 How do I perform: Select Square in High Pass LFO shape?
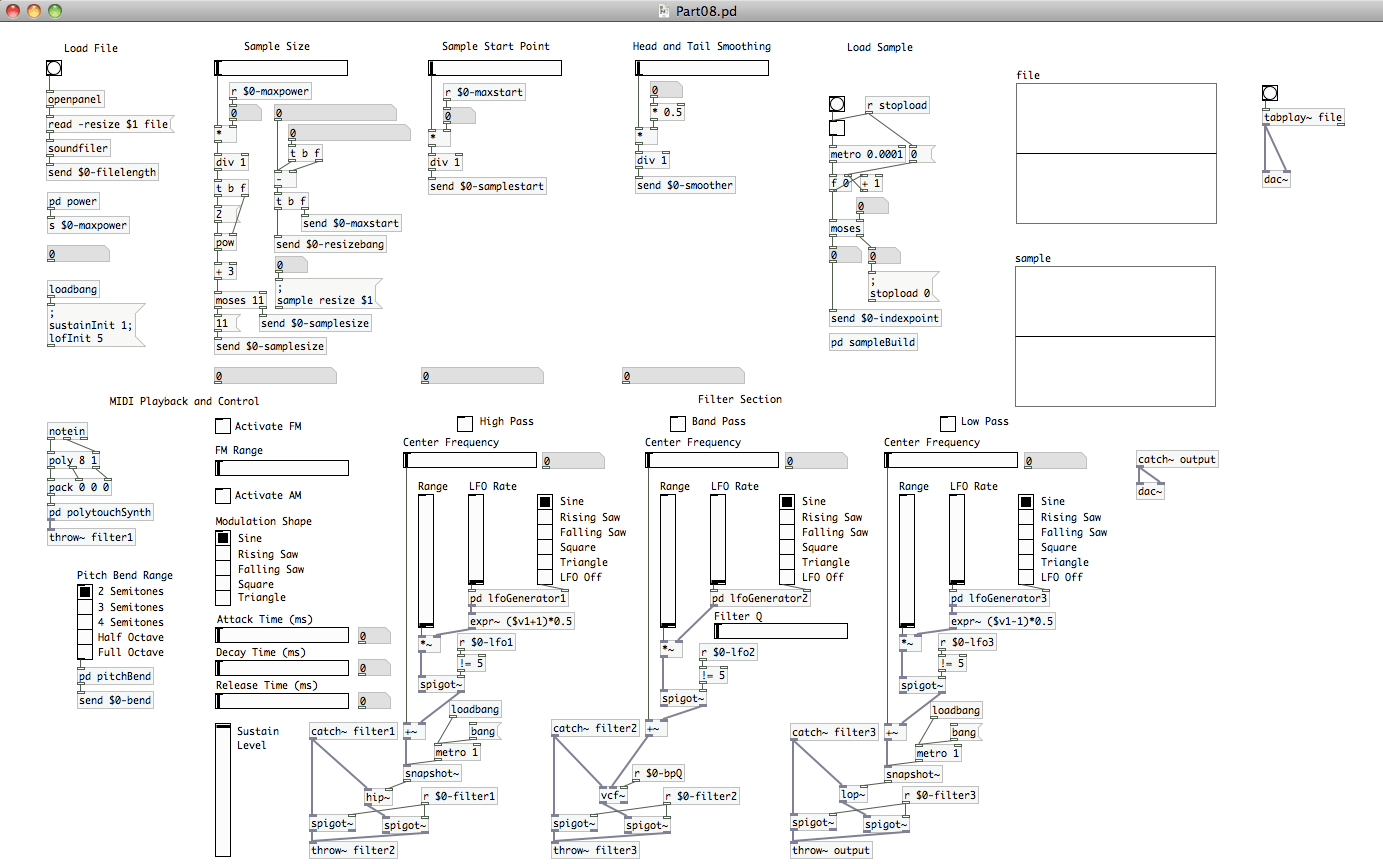click(x=545, y=547)
